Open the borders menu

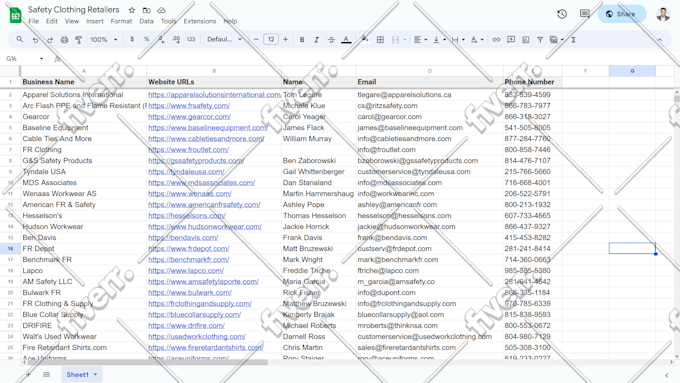point(380,40)
